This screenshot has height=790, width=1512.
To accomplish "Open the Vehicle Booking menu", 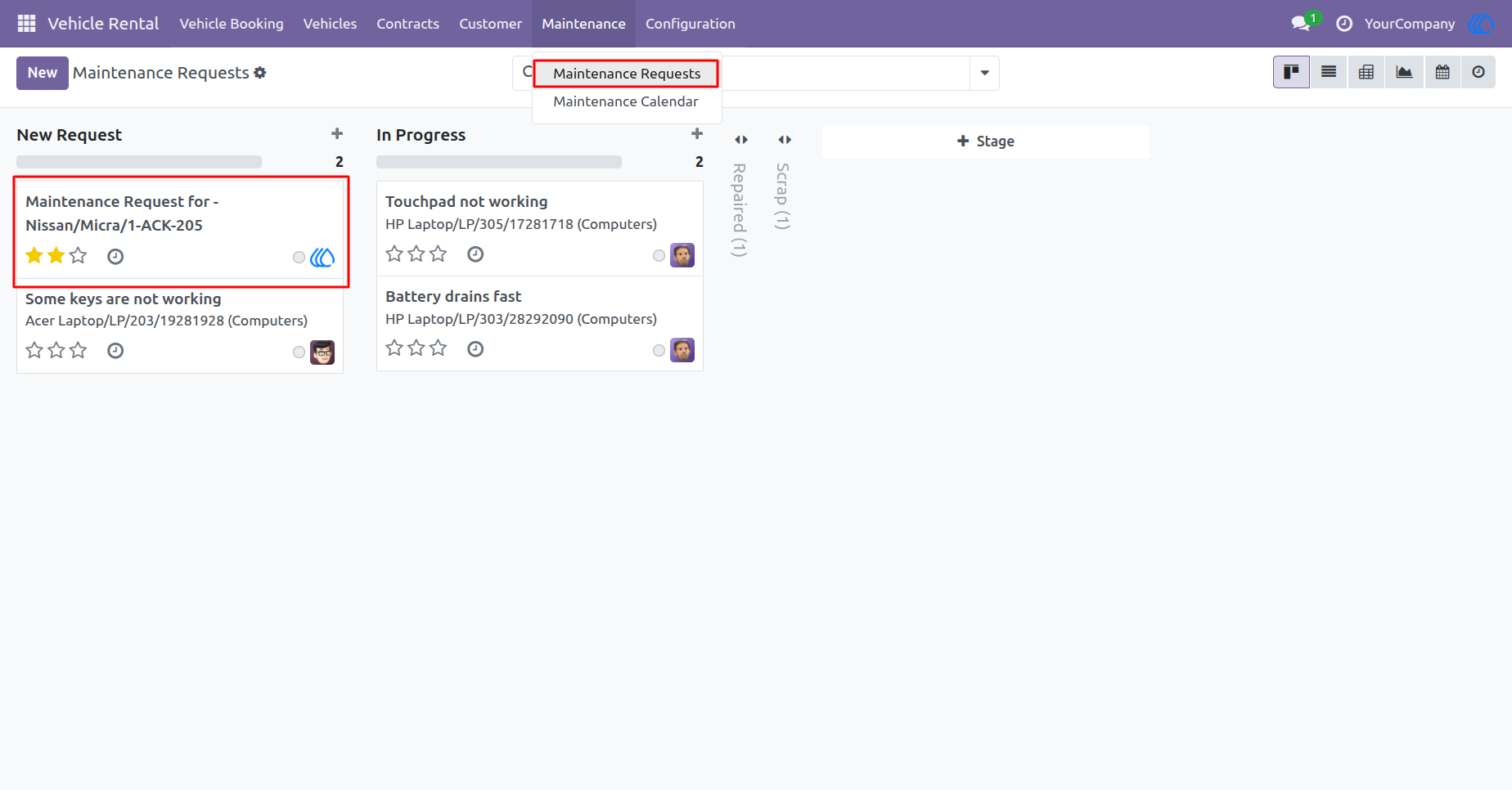I will pos(232,24).
